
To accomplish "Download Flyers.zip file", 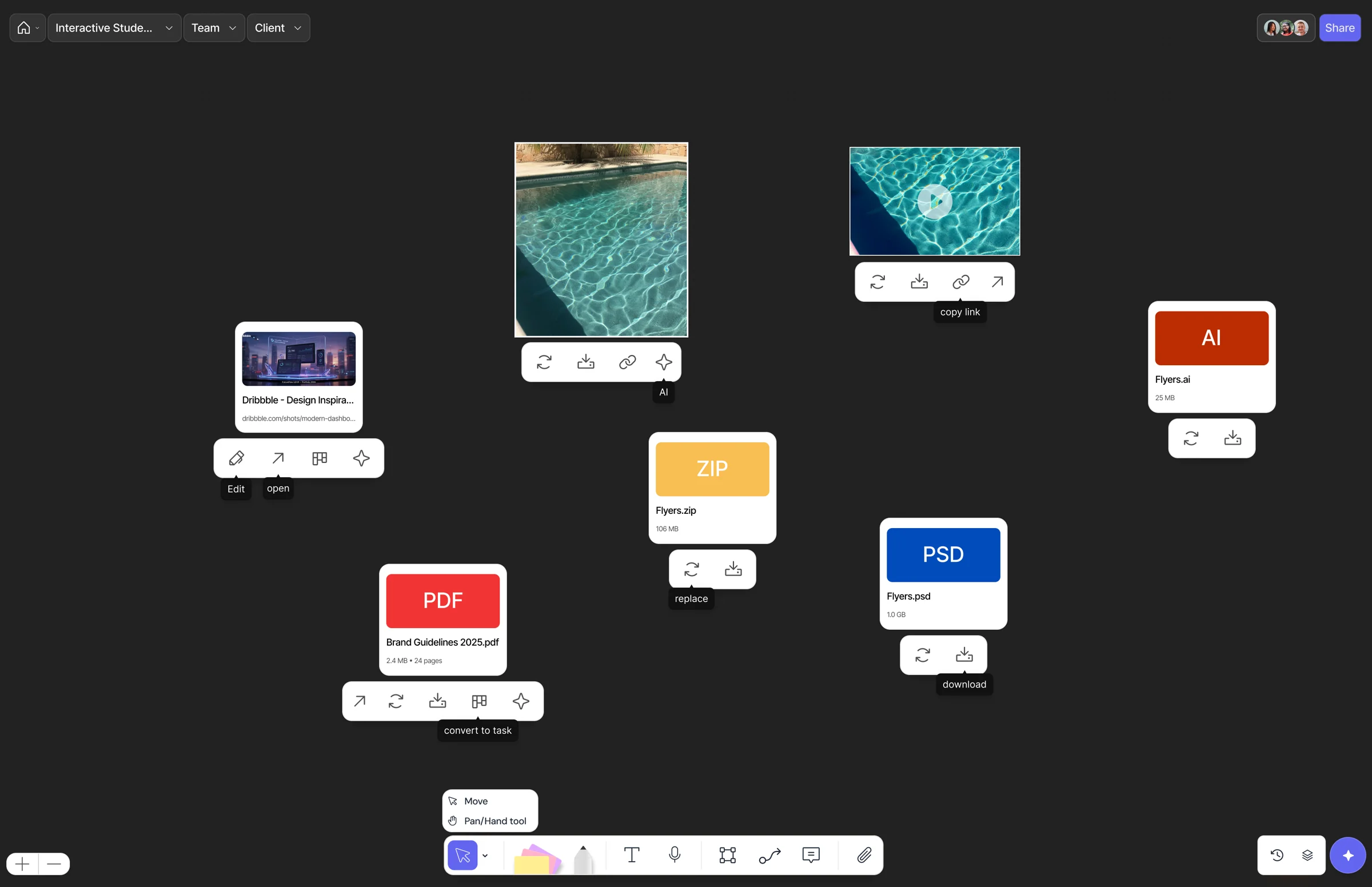I will tap(733, 569).
